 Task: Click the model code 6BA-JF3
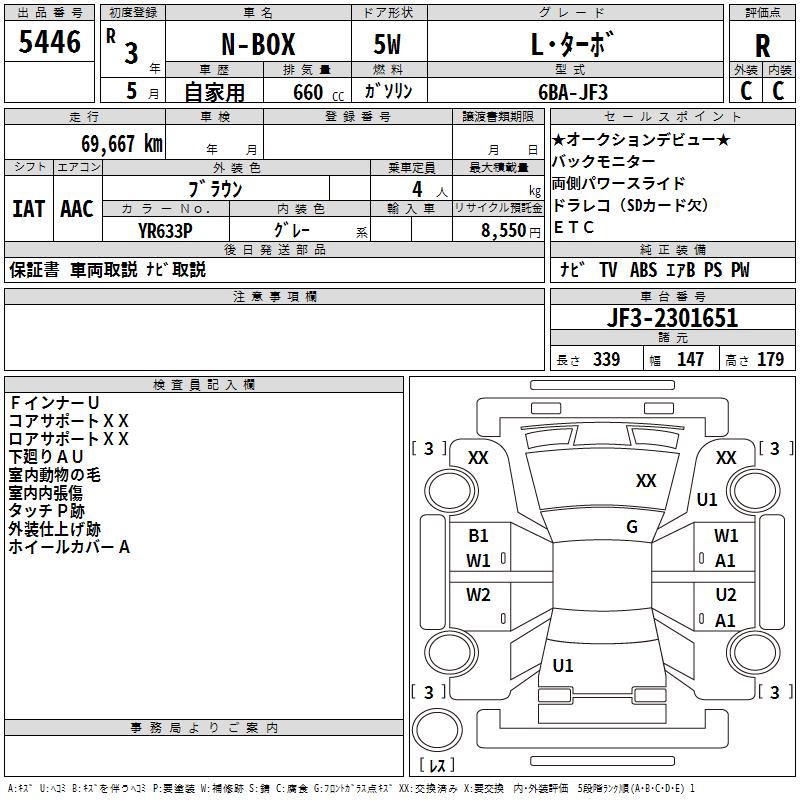573,92
